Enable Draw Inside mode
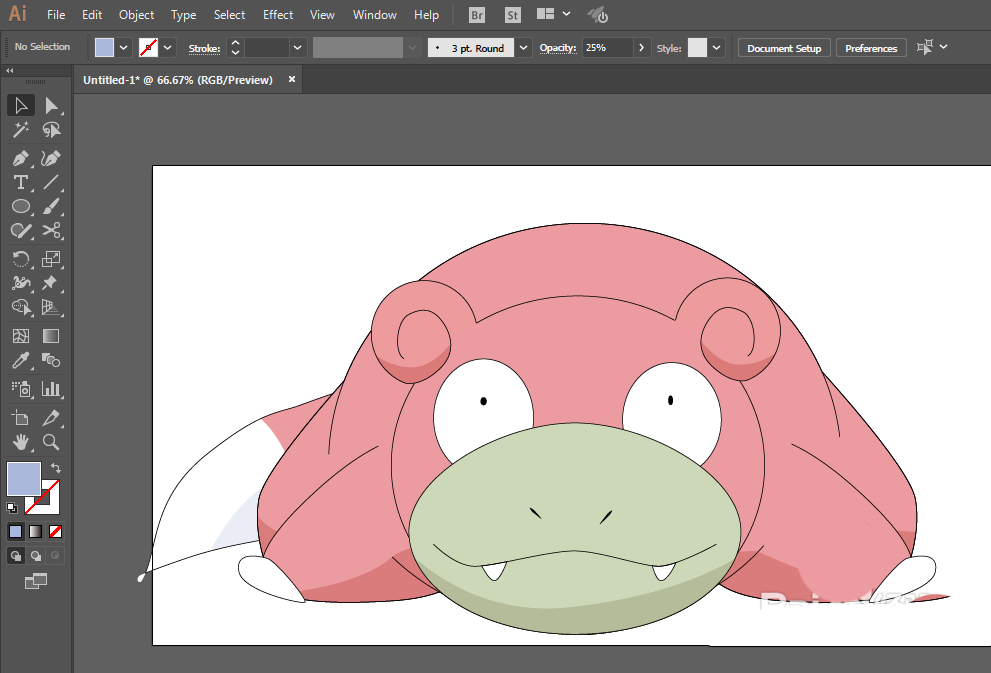 pyautogui.click(x=56, y=555)
